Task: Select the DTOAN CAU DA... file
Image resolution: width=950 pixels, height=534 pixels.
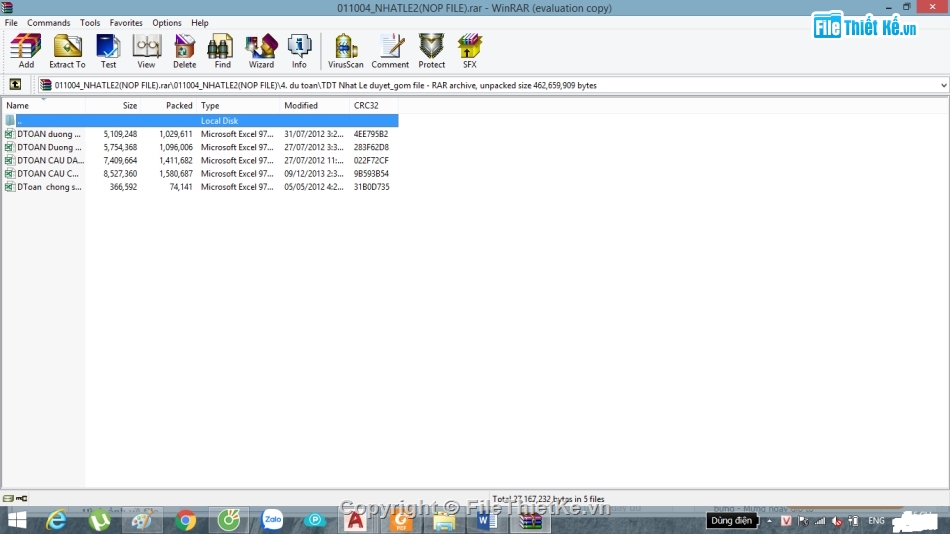Action: (200, 161)
